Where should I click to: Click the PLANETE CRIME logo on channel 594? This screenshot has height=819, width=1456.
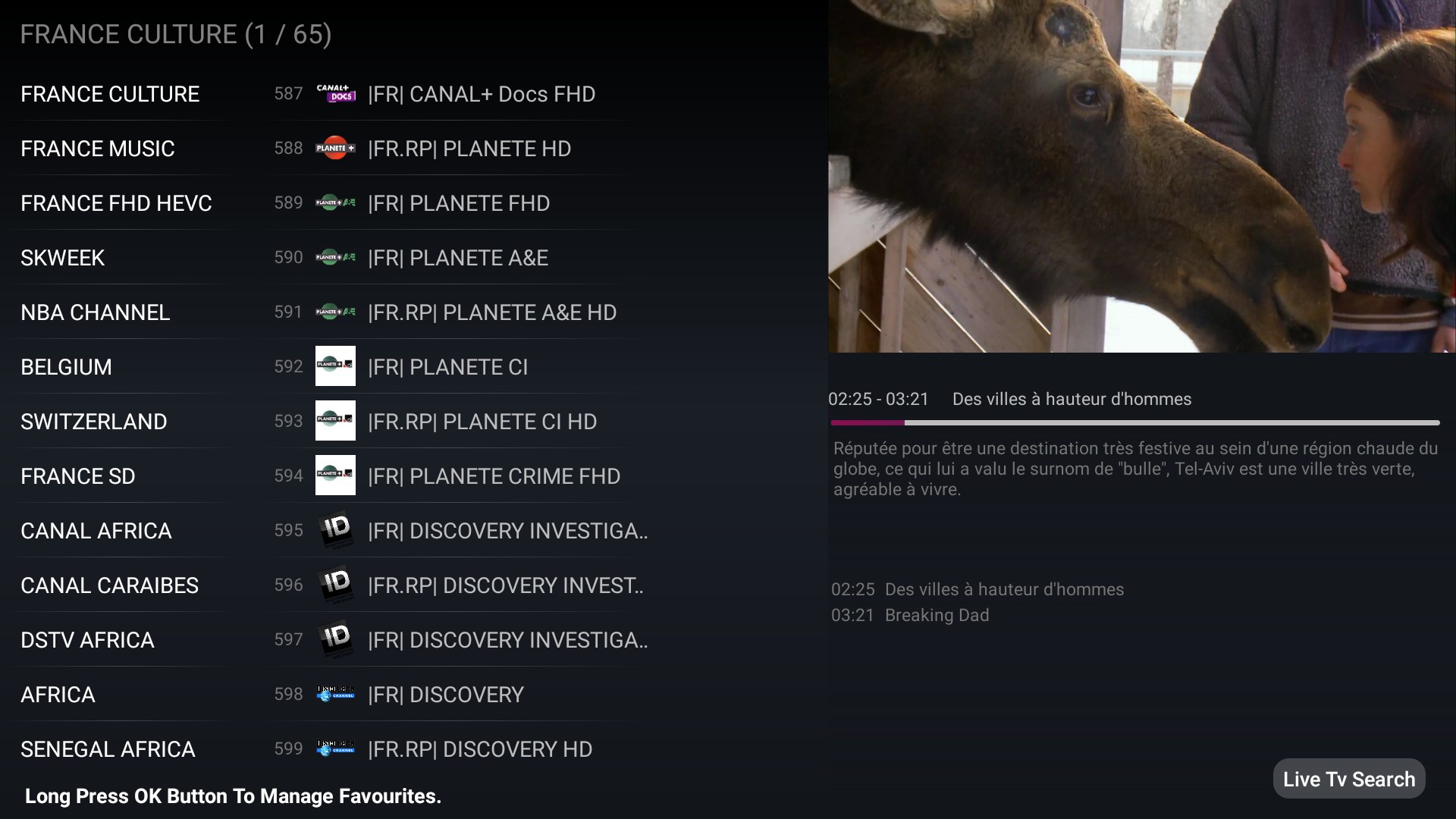click(335, 475)
